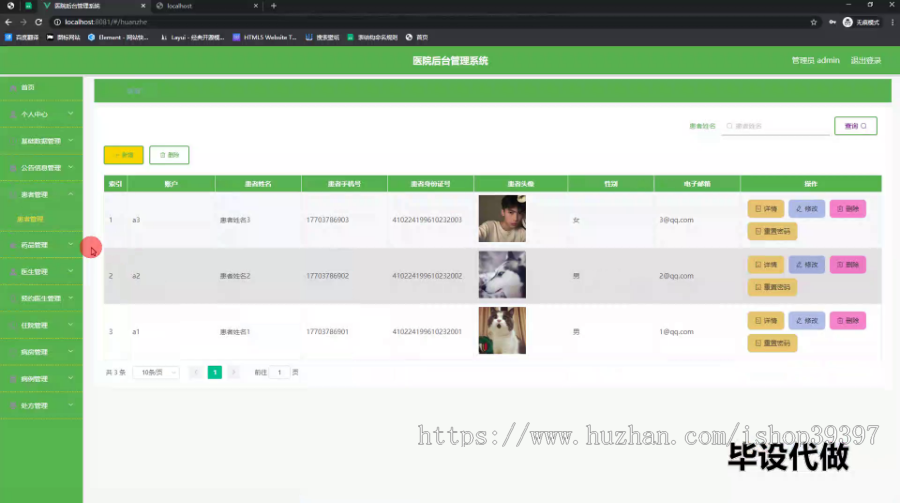Click the batch 删除 button above table
Image resolution: width=900 pixels, height=503 pixels.
(x=169, y=155)
